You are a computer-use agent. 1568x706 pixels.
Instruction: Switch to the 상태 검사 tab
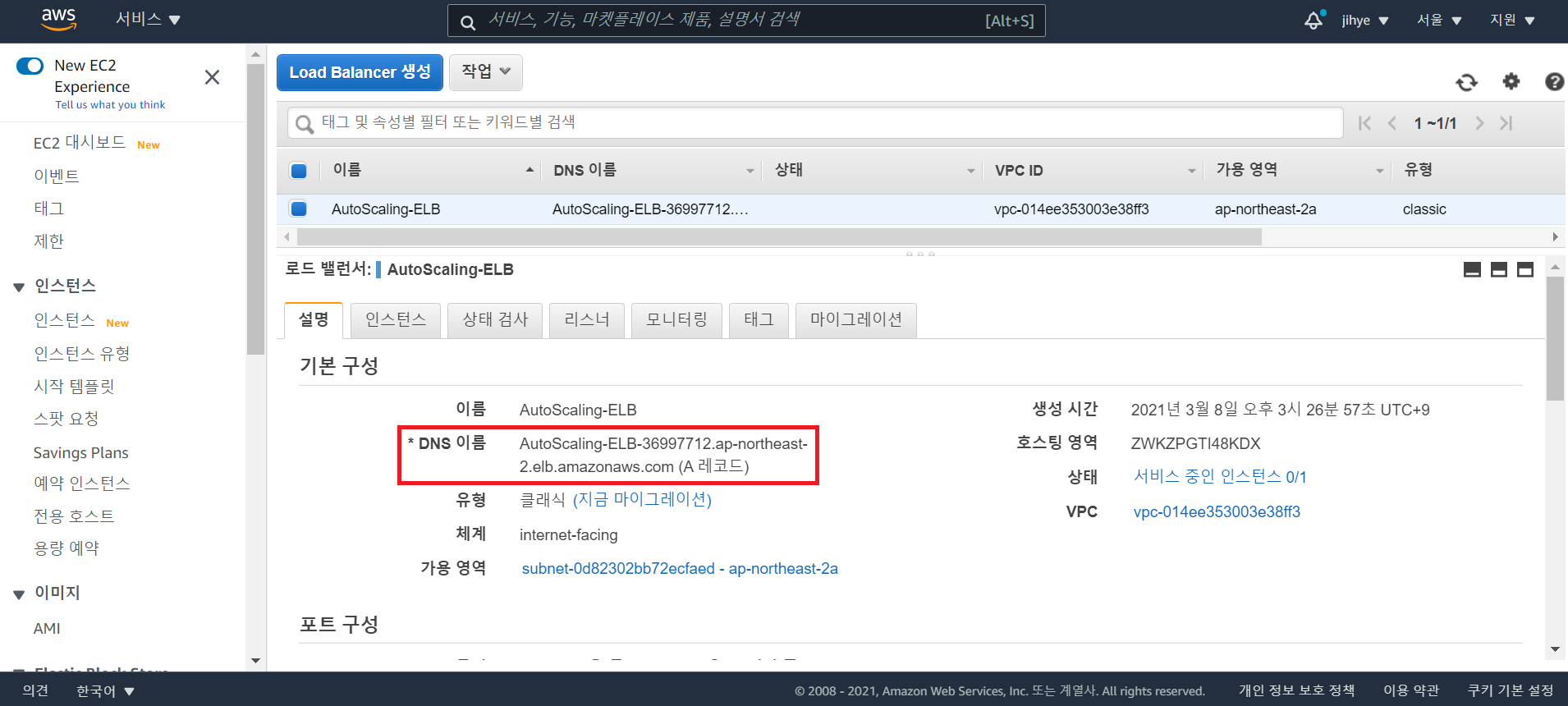495,320
